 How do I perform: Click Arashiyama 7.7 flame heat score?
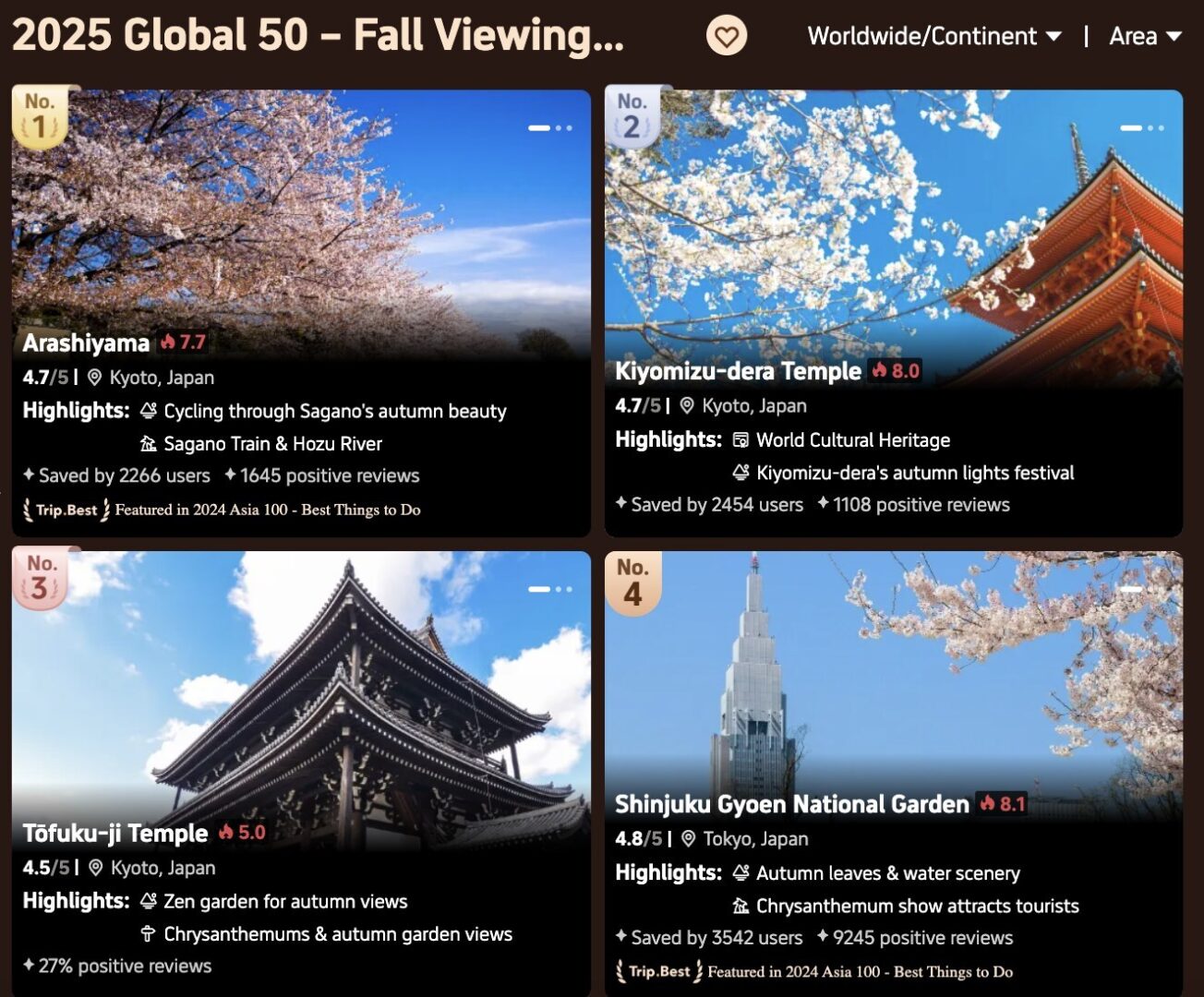coord(183,342)
